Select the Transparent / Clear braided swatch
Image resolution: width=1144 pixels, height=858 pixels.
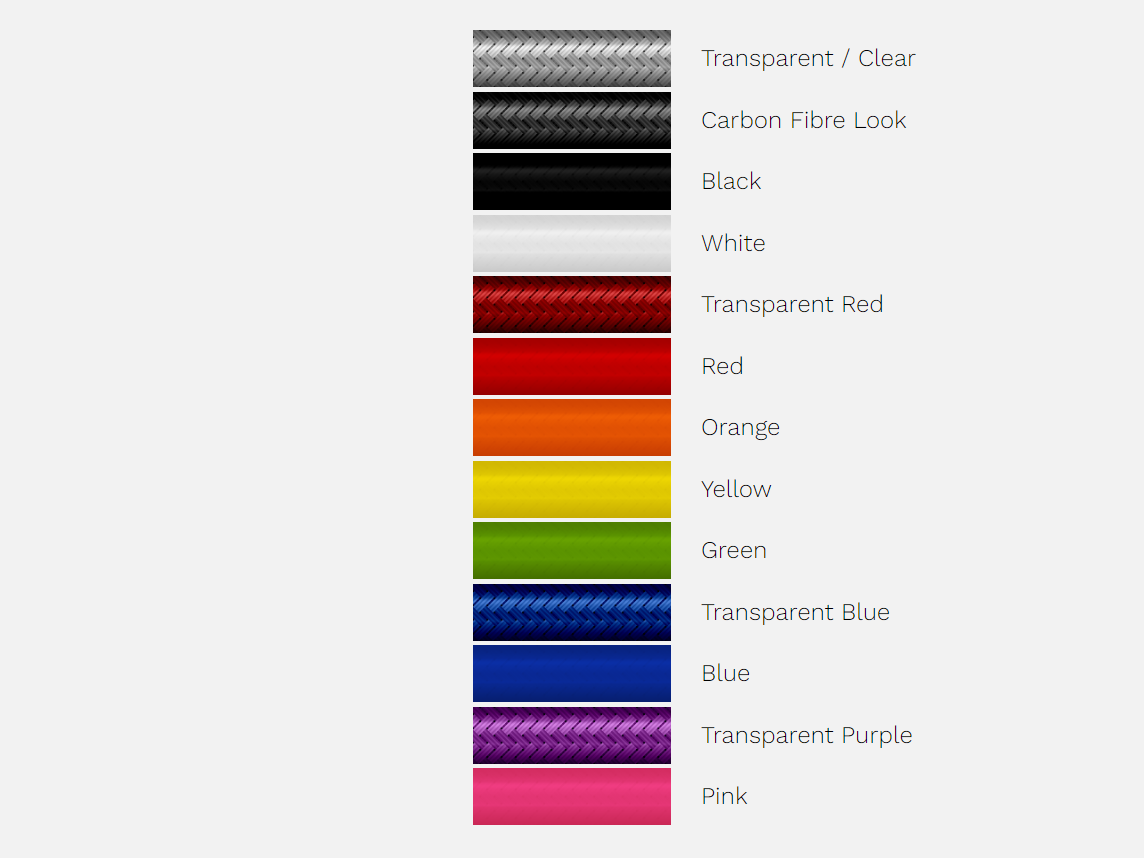click(571, 58)
